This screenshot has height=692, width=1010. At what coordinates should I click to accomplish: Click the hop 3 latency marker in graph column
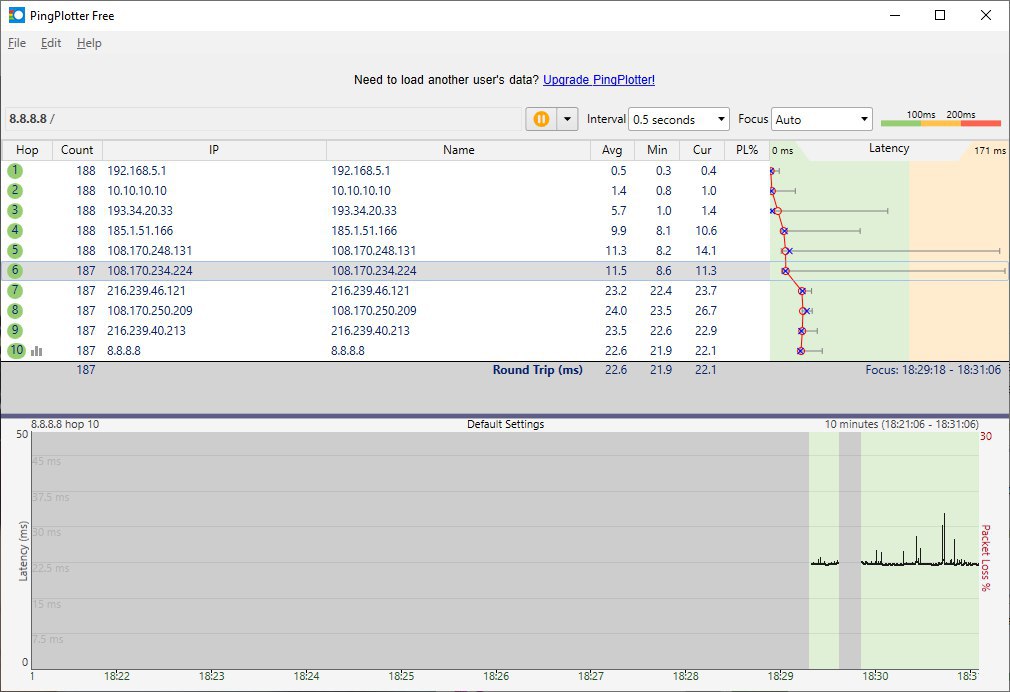pyautogui.click(x=777, y=211)
